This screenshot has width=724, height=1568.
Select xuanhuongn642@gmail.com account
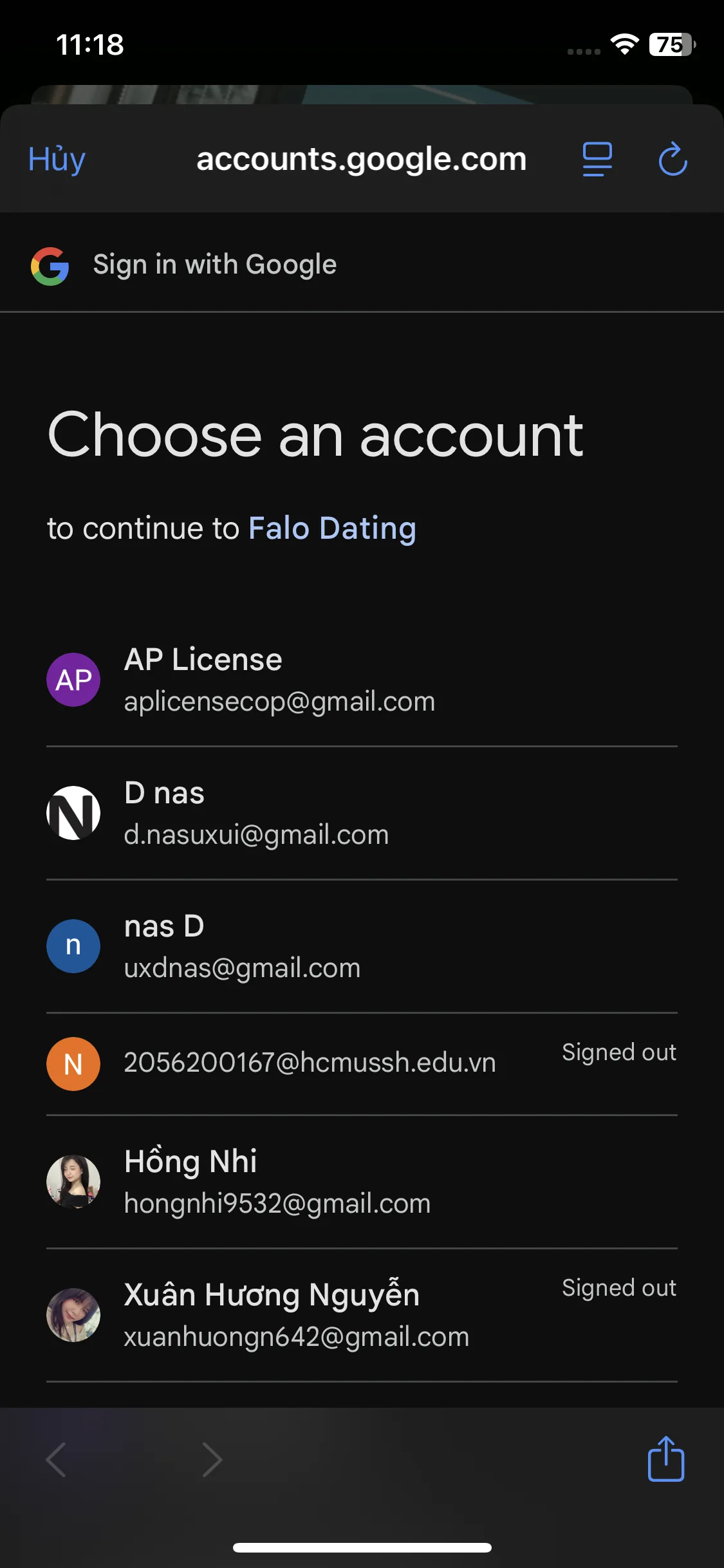pos(296,1336)
